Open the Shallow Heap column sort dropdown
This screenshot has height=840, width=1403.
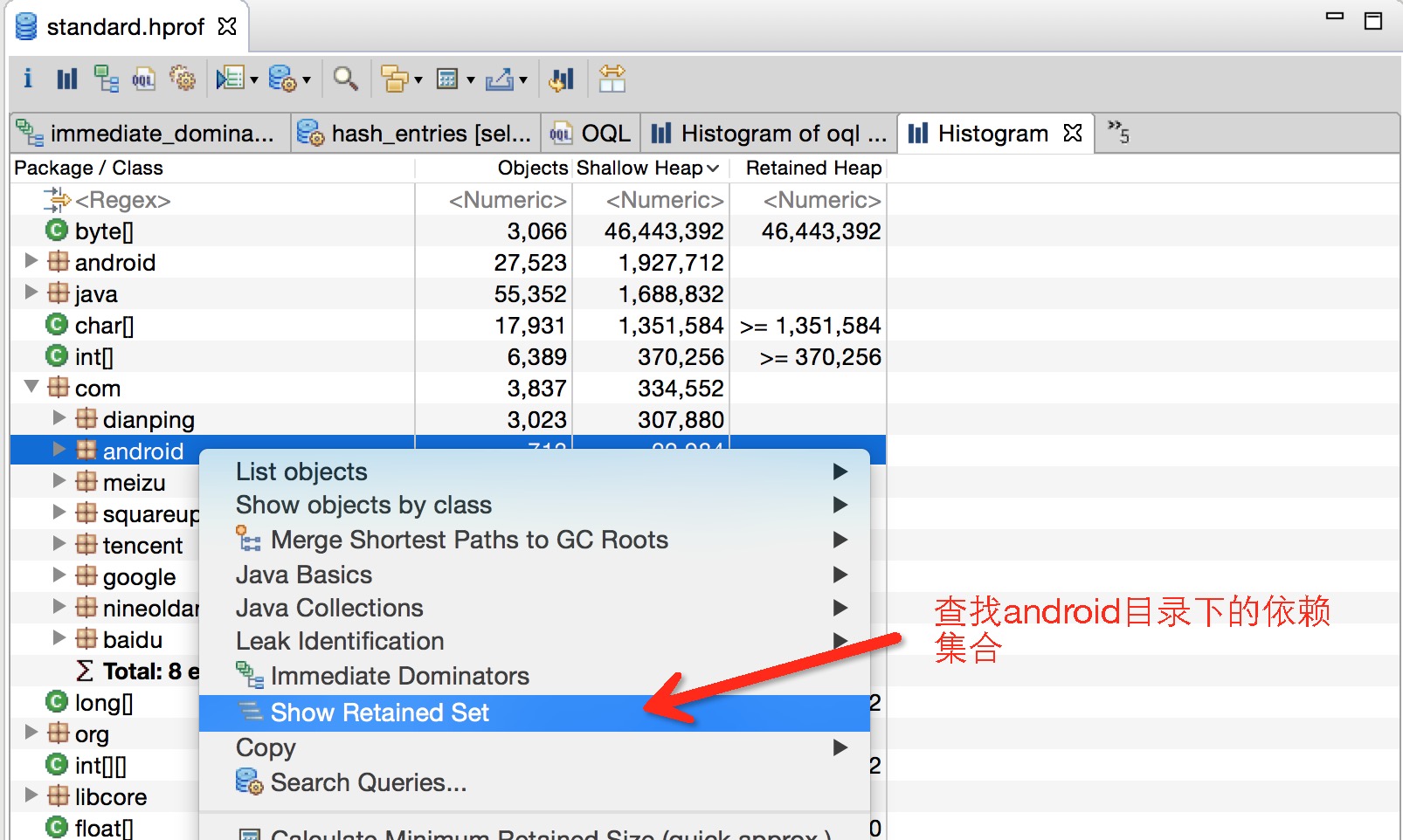(713, 168)
